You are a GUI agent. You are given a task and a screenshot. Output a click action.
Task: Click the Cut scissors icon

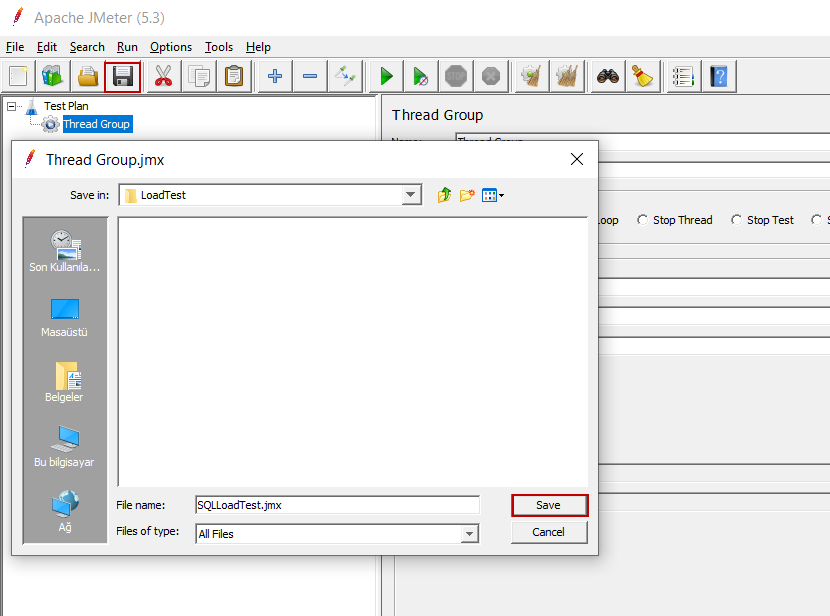(164, 76)
